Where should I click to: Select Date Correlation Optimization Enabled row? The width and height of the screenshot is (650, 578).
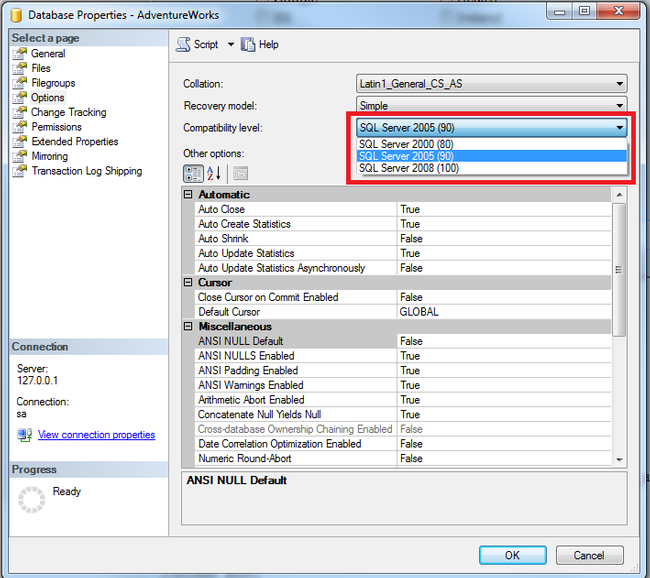(403, 444)
